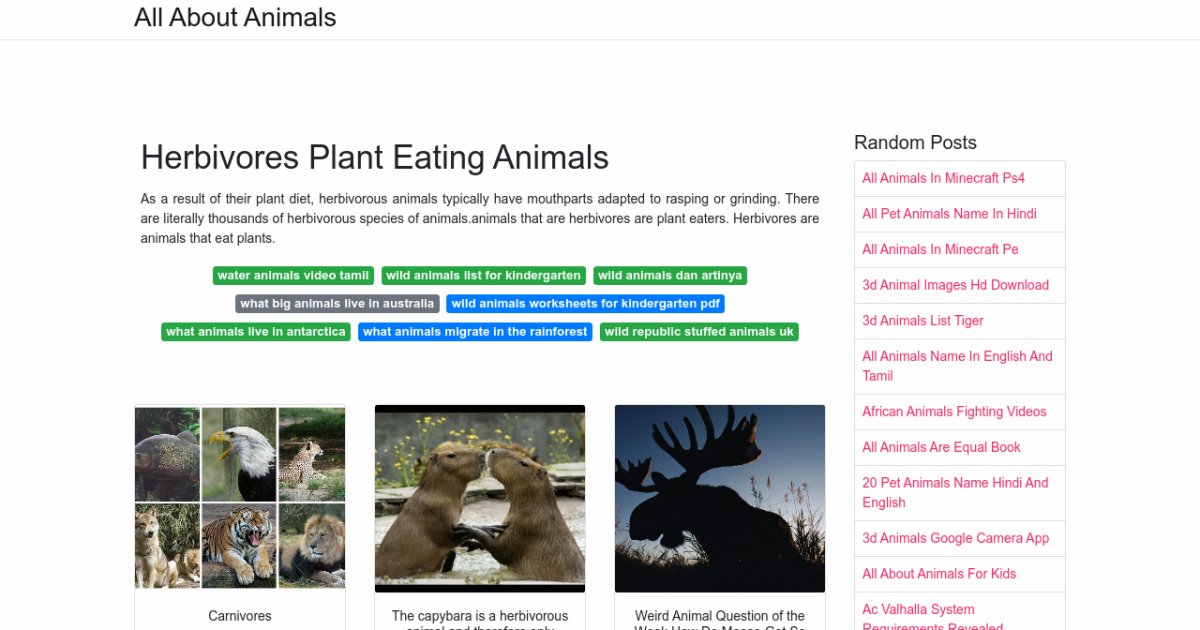This screenshot has height=630, width=1200.
Task: Open "what animals migrate in the rainforest" tag
Action: tap(475, 331)
